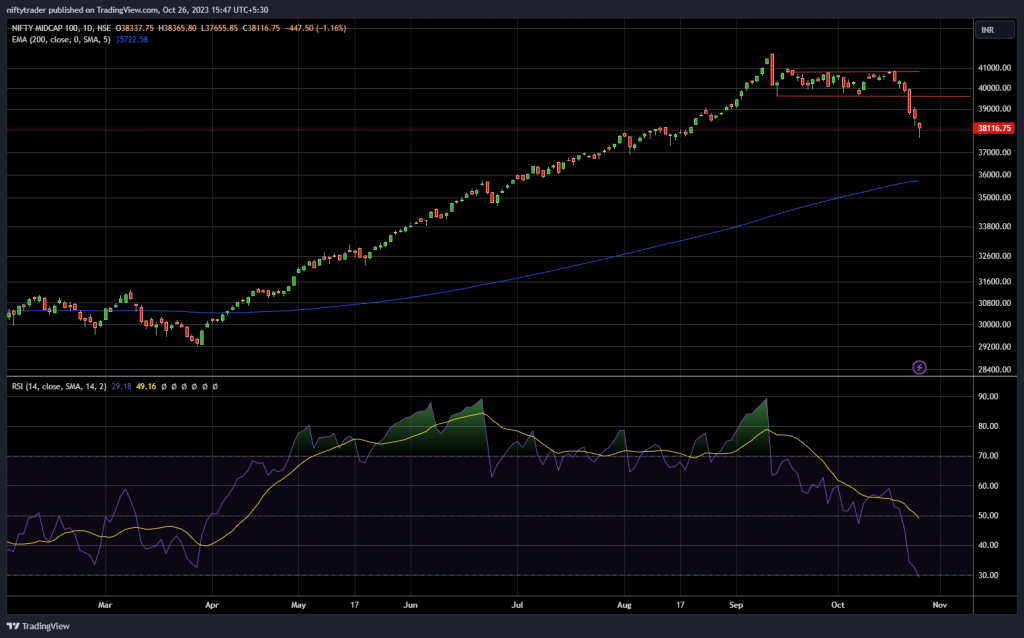Image resolution: width=1024 pixels, height=638 pixels.
Task: Click the 39000.00 price axis label
Action: coord(995,109)
